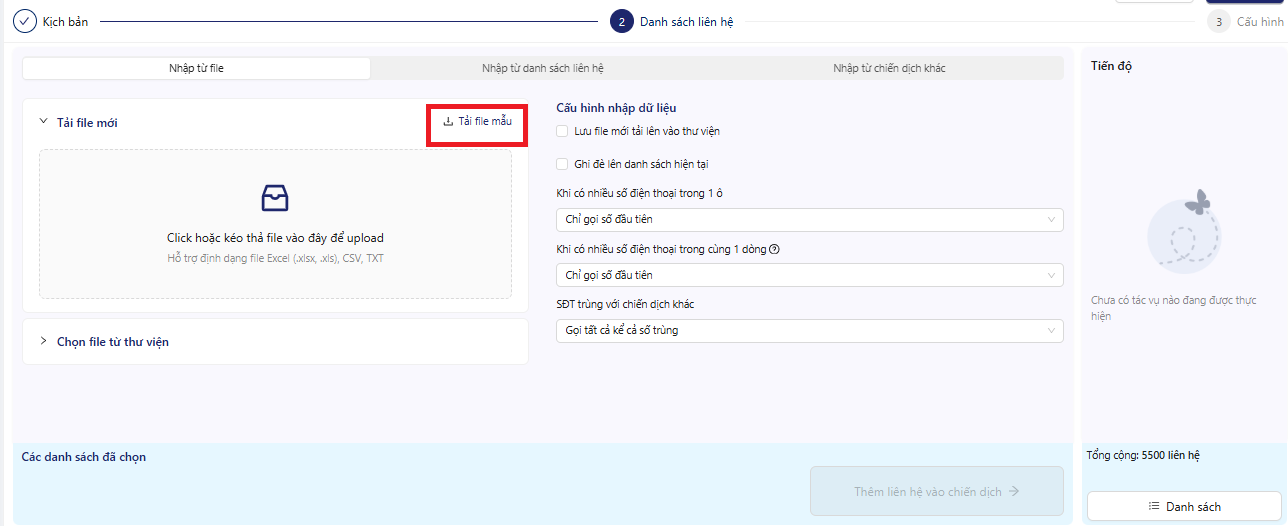
Task: Go to Kịch bản step label
Action: pyautogui.click(x=66, y=21)
